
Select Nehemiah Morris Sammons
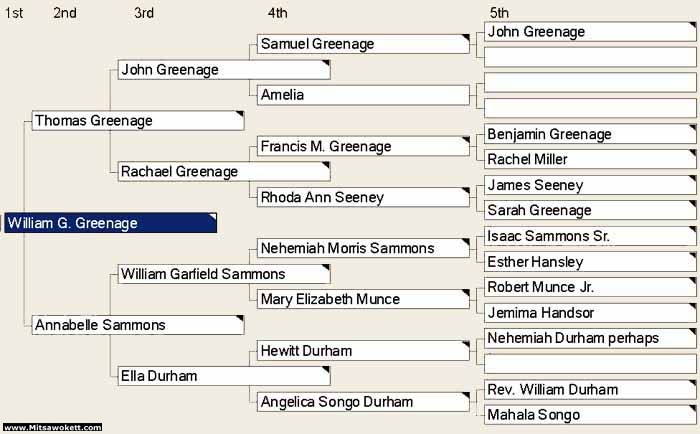362,248
